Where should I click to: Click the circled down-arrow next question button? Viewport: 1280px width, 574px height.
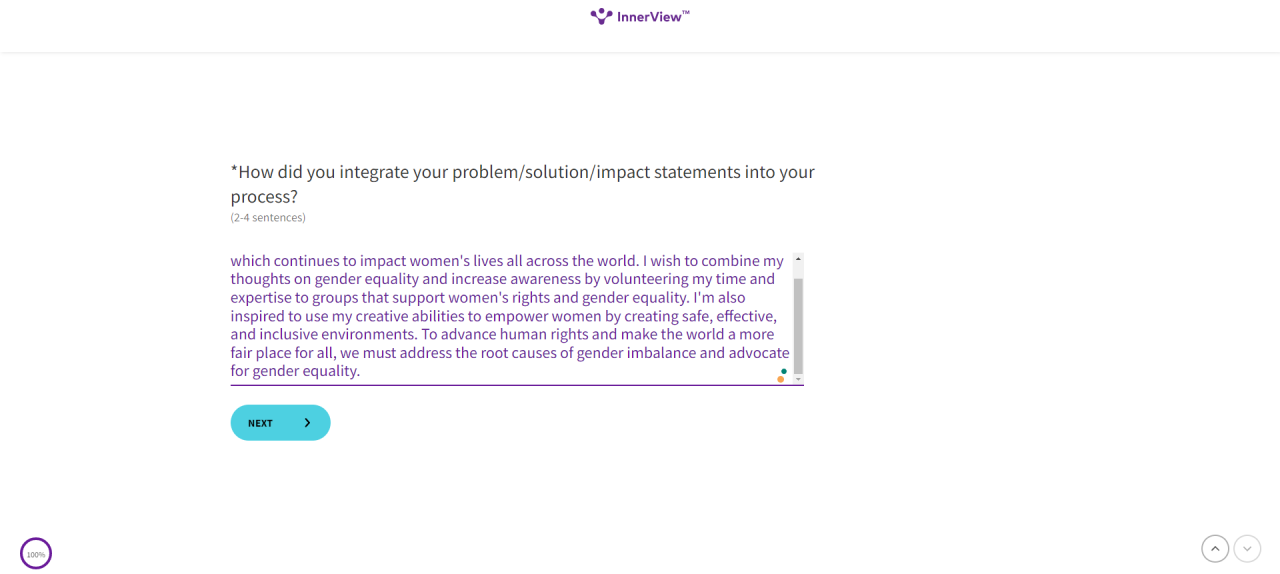pyautogui.click(x=1247, y=548)
